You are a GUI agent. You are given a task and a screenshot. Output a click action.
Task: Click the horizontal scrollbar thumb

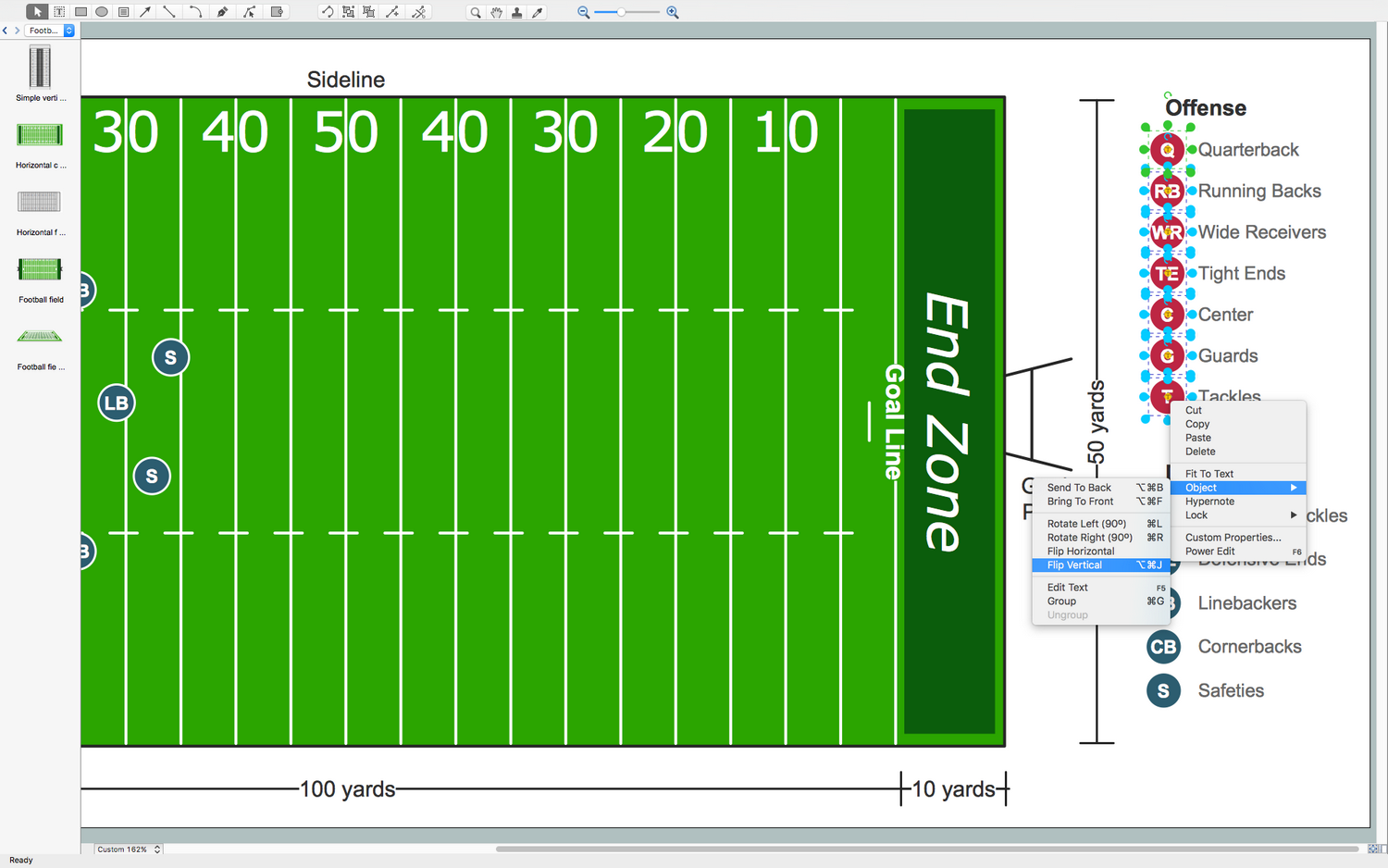927,849
